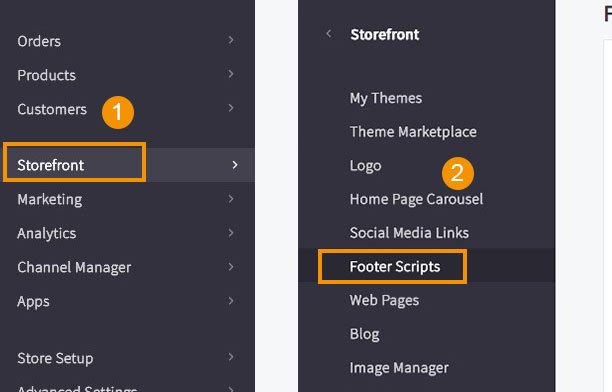Open Home Page Carousel
Image resolution: width=612 pixels, height=392 pixels.
(416, 199)
